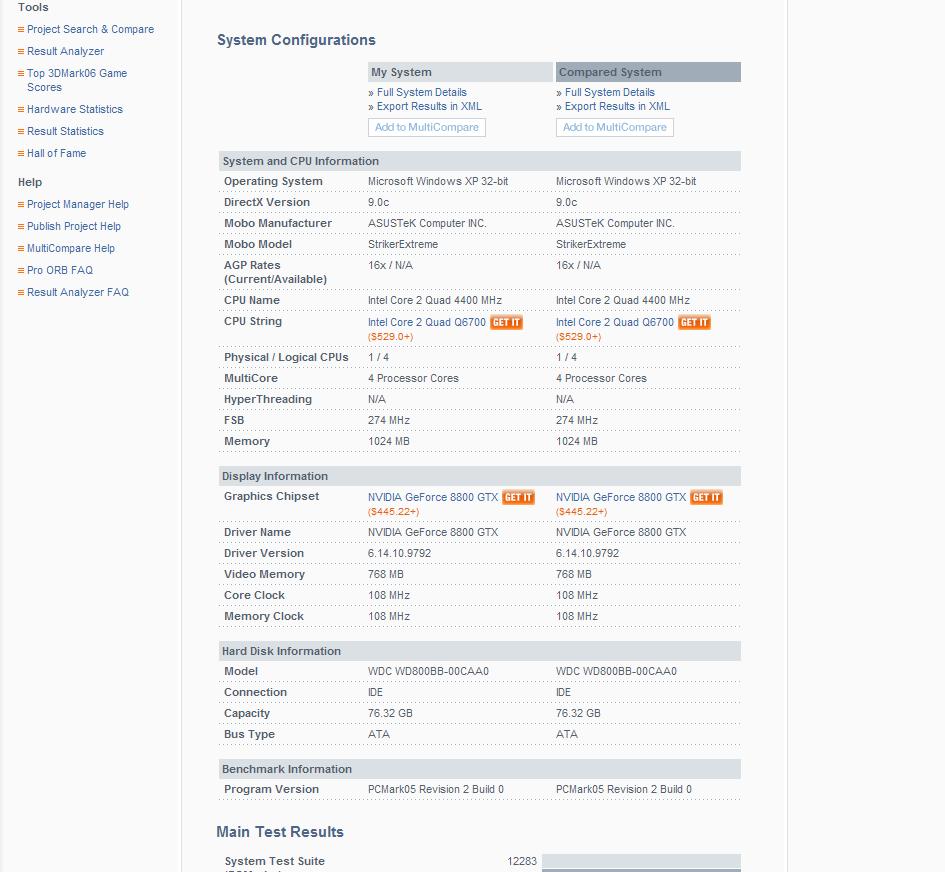
Task: Select Compared System Mobo Manufacturer ASUSTeK Computer INC.
Action: 615,223
